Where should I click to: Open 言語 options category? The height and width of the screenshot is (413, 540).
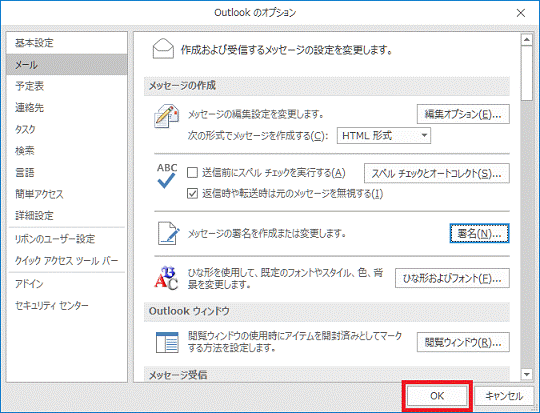(x=67, y=172)
